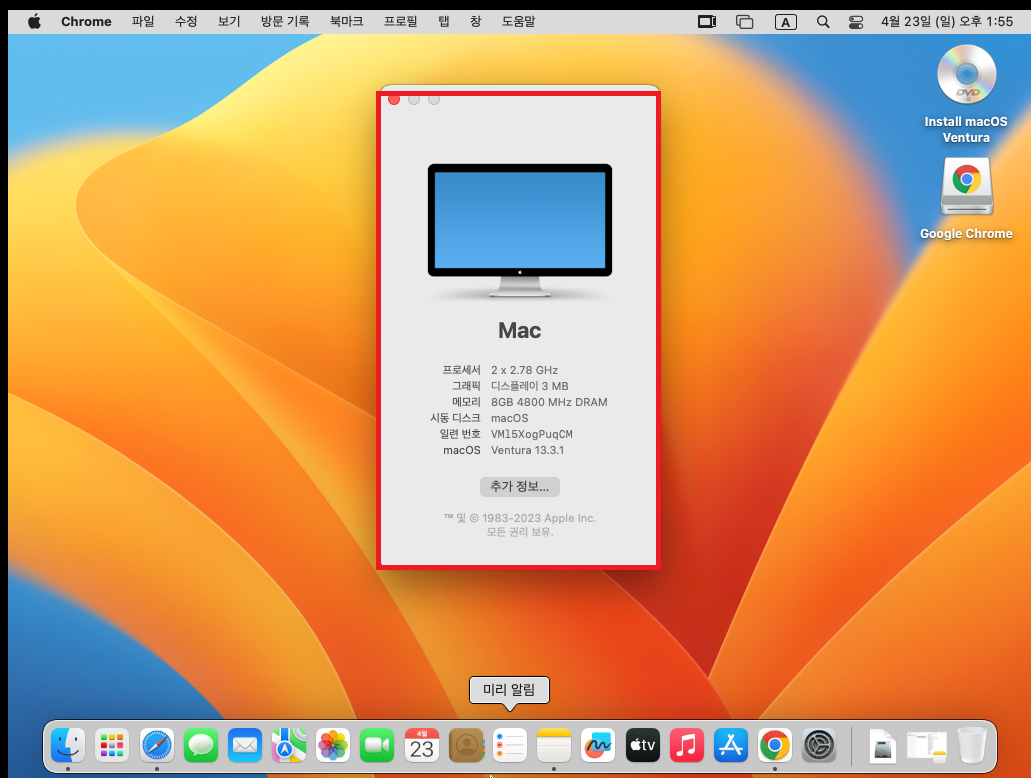Open Control Center in menu bar
Screen dimensions: 1031x778
pyautogui.click(x=855, y=22)
